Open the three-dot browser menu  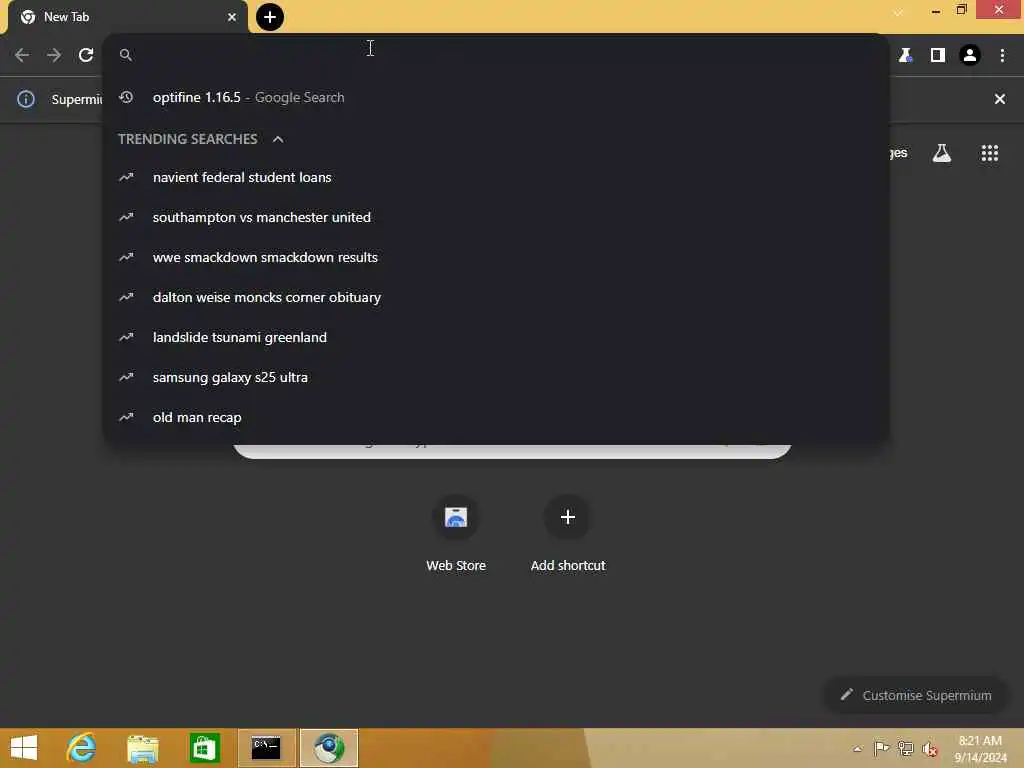point(1002,56)
